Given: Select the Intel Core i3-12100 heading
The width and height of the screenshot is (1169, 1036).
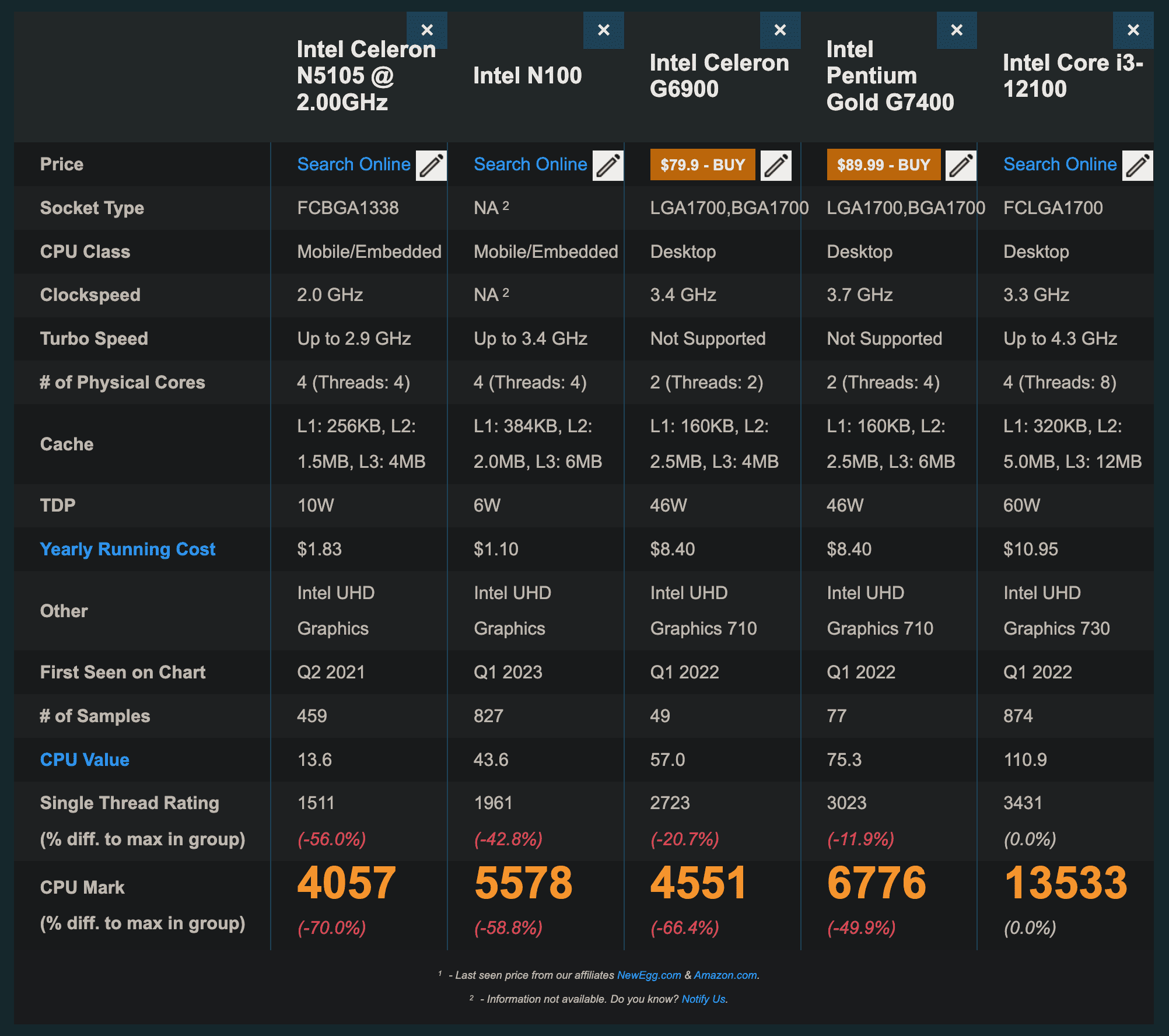Looking at the screenshot, I should pos(1073,76).
